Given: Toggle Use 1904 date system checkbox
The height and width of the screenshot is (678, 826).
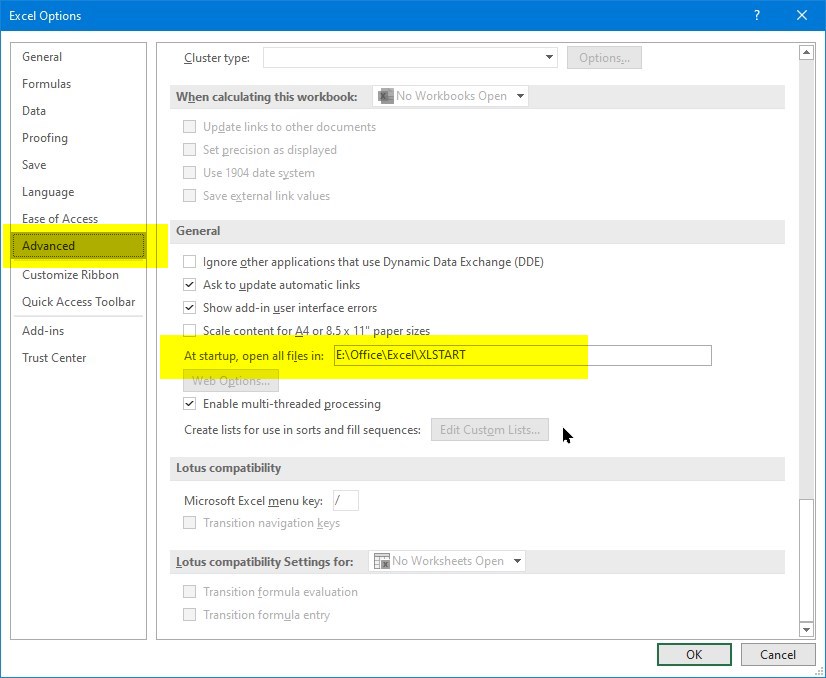Looking at the screenshot, I should pos(189,173).
